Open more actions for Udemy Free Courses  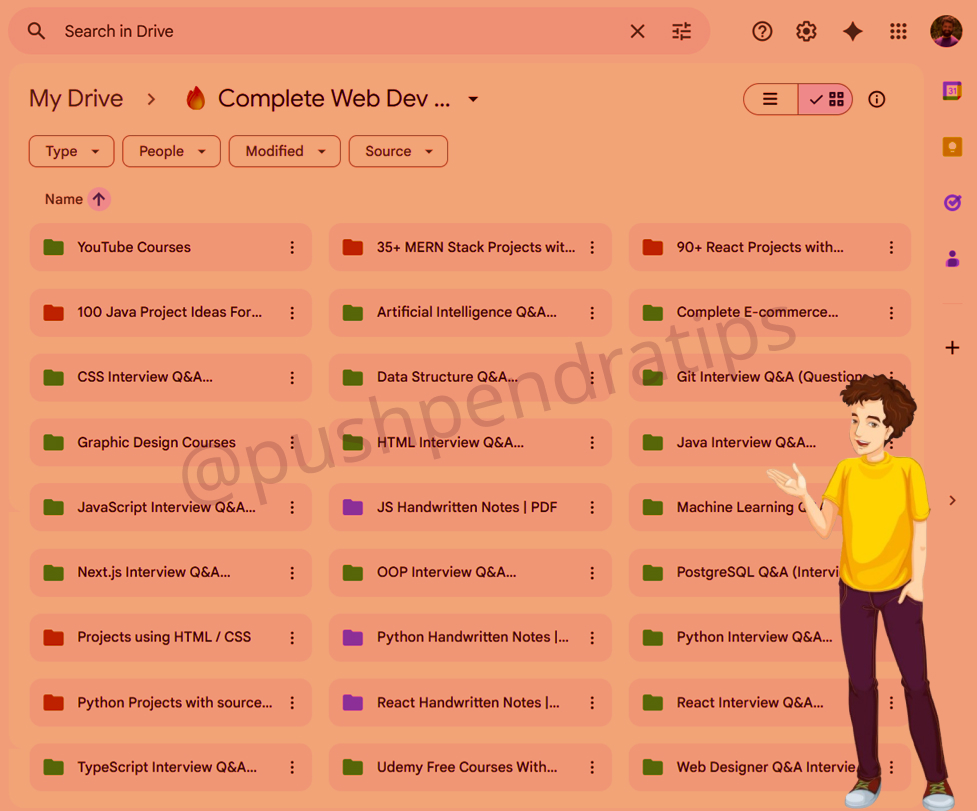coord(592,767)
